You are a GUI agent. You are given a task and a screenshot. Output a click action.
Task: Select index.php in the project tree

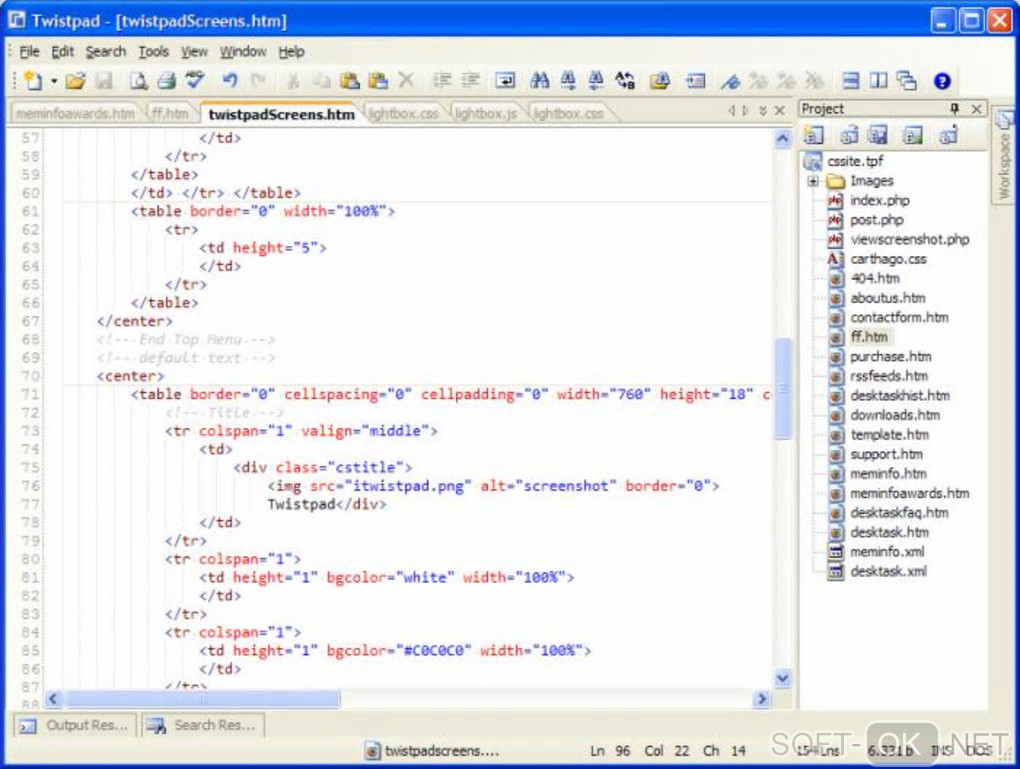879,200
